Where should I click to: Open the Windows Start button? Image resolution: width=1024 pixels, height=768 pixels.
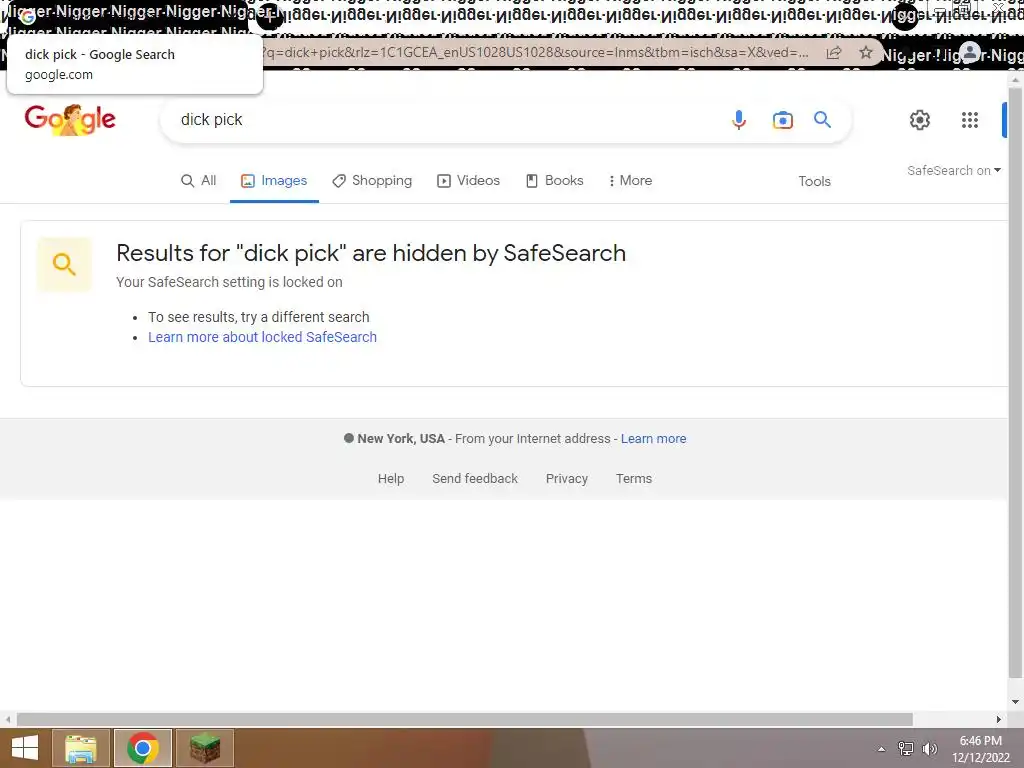point(25,748)
